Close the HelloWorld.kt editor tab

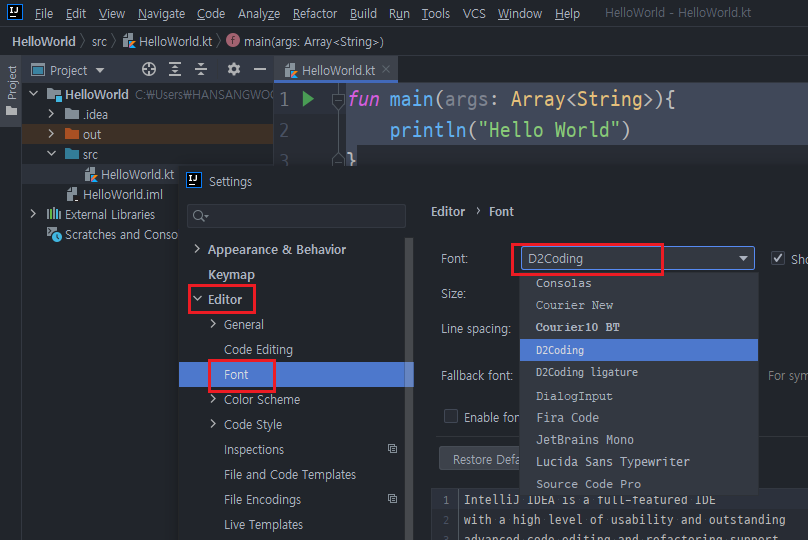click(x=386, y=69)
